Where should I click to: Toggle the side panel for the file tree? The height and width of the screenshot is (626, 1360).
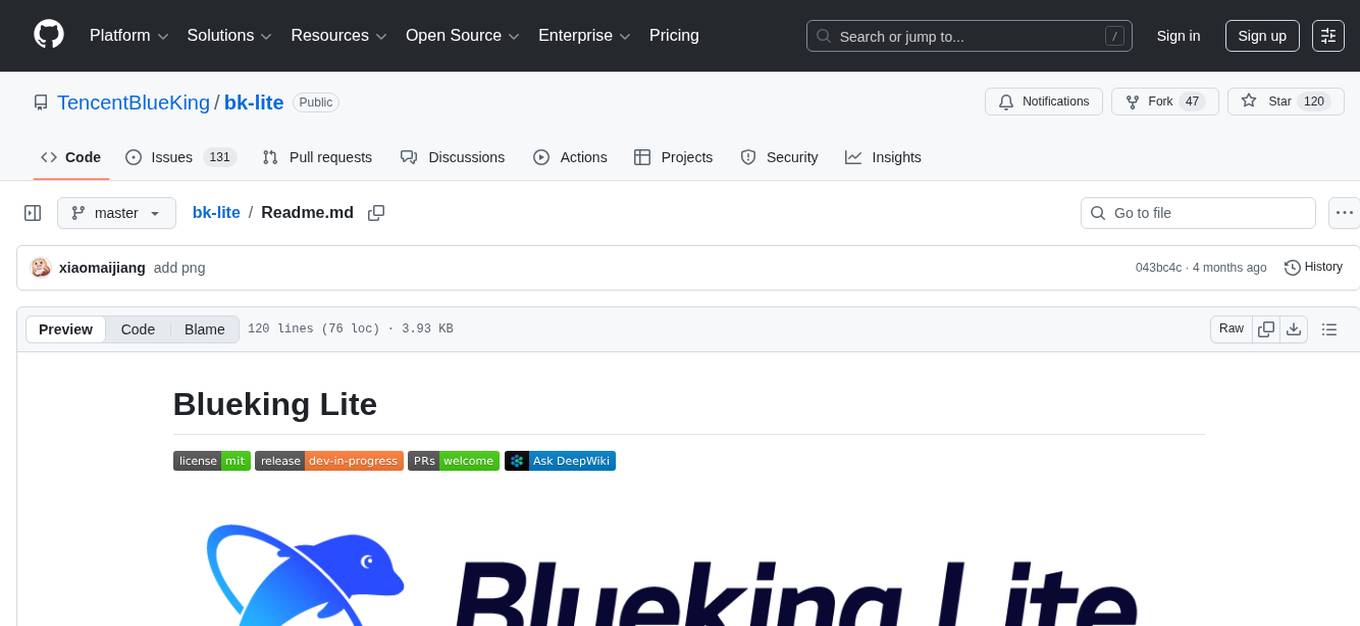click(32, 212)
